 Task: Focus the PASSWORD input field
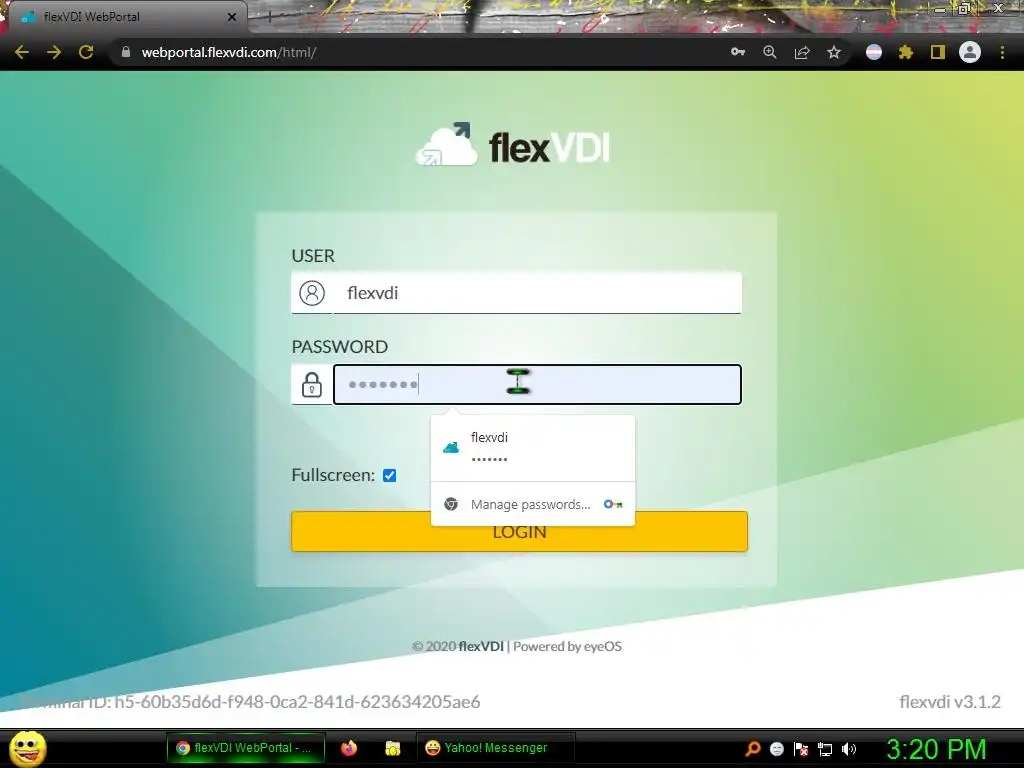click(537, 385)
